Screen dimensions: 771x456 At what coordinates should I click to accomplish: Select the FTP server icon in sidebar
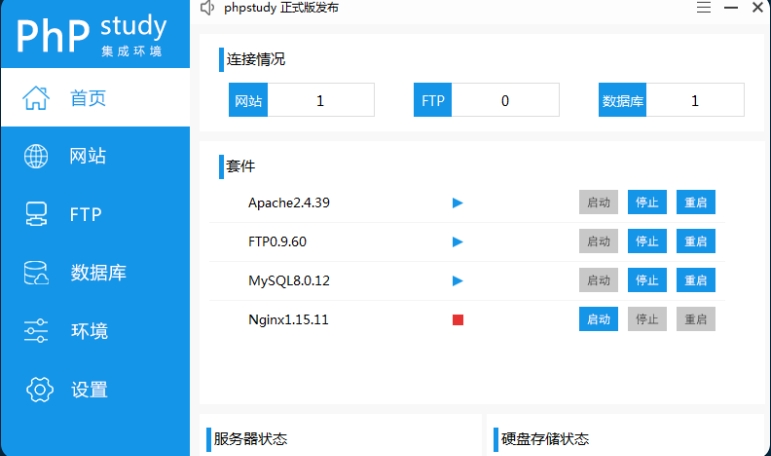tap(36, 214)
